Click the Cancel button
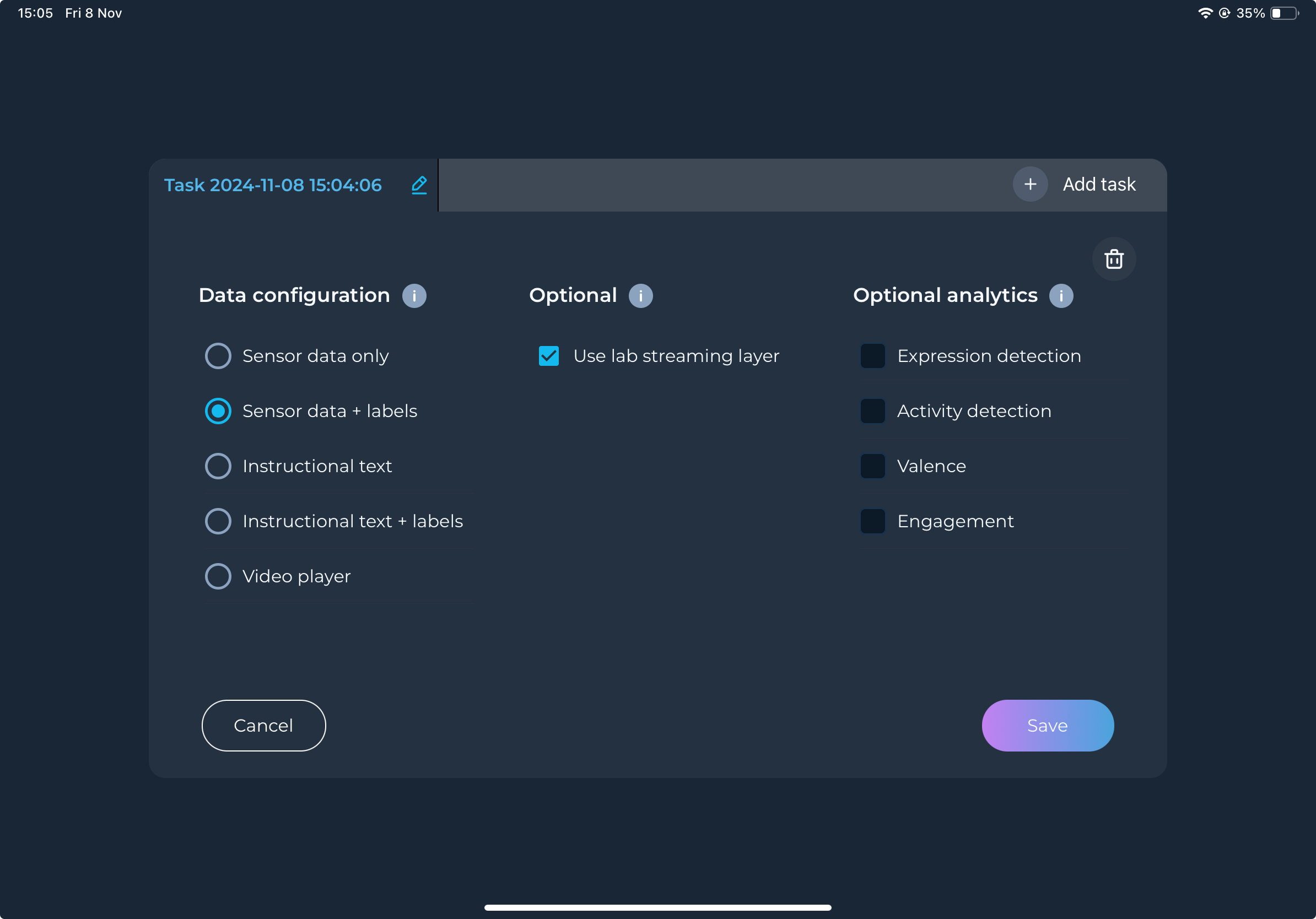 point(263,725)
